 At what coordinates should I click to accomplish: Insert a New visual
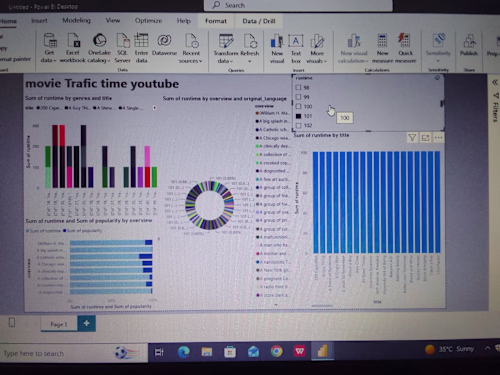pos(277,48)
